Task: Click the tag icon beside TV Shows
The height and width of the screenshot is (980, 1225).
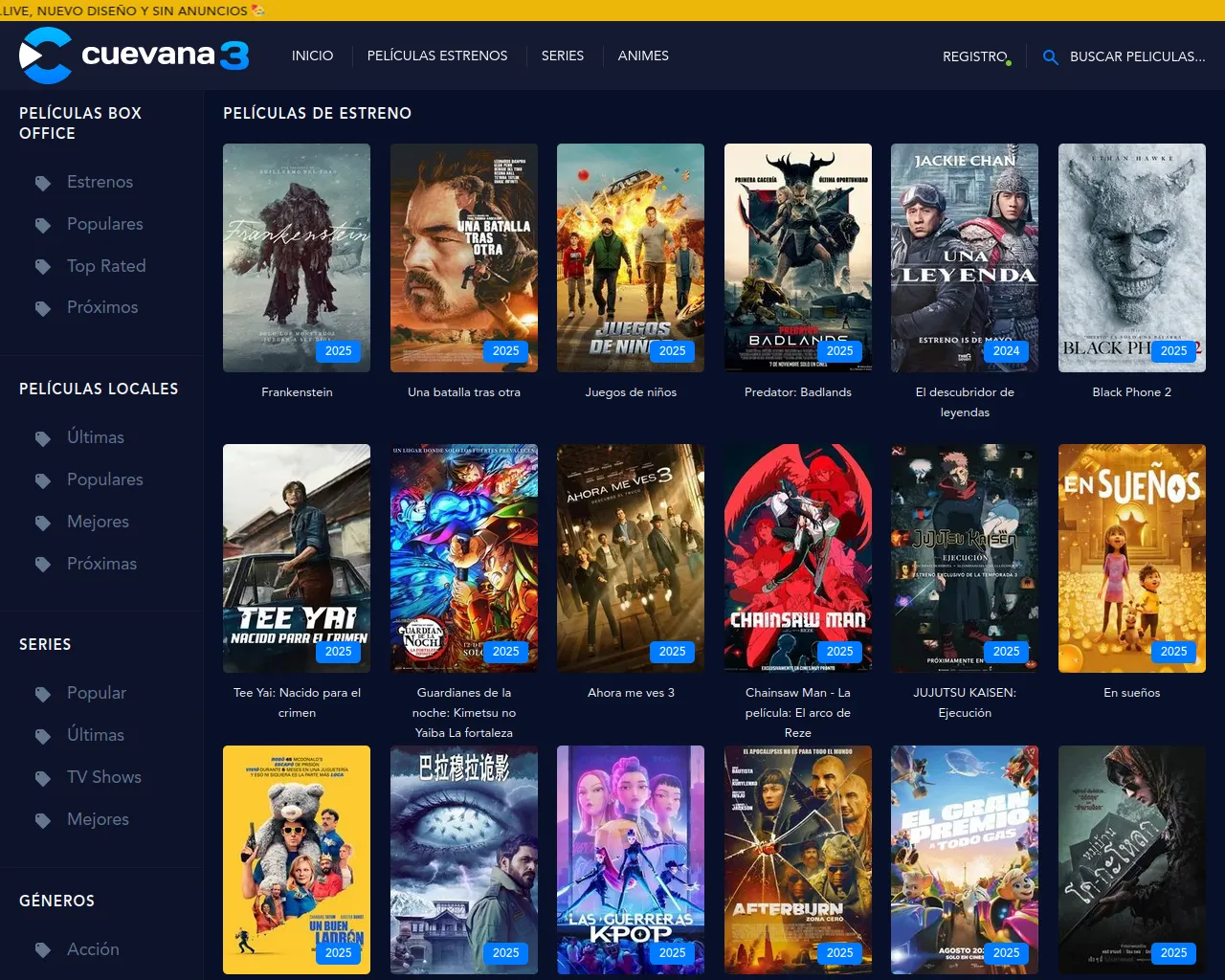Action: tap(43, 778)
